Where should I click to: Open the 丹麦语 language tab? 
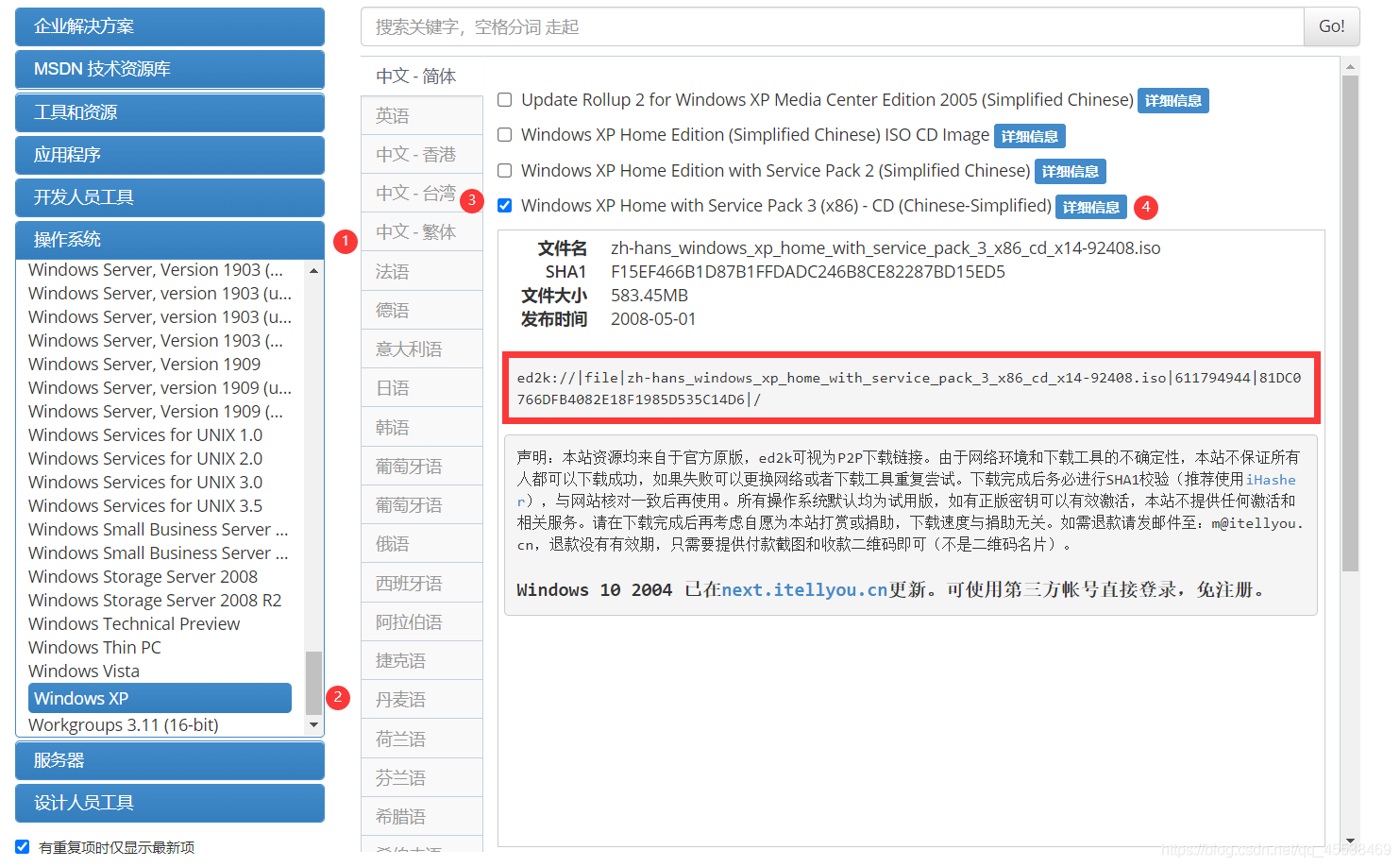[x=421, y=700]
